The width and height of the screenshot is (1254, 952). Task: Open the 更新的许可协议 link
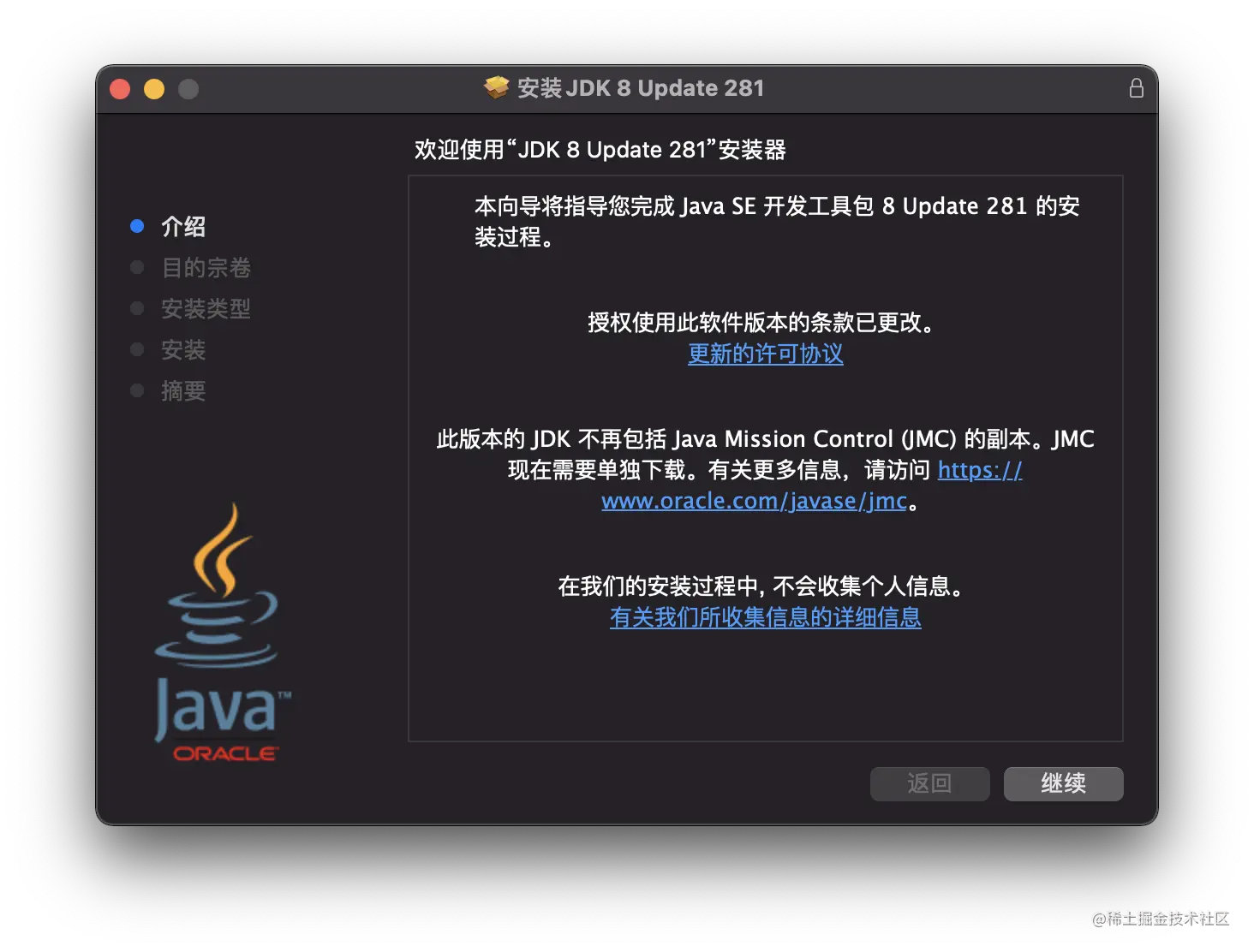coord(765,354)
